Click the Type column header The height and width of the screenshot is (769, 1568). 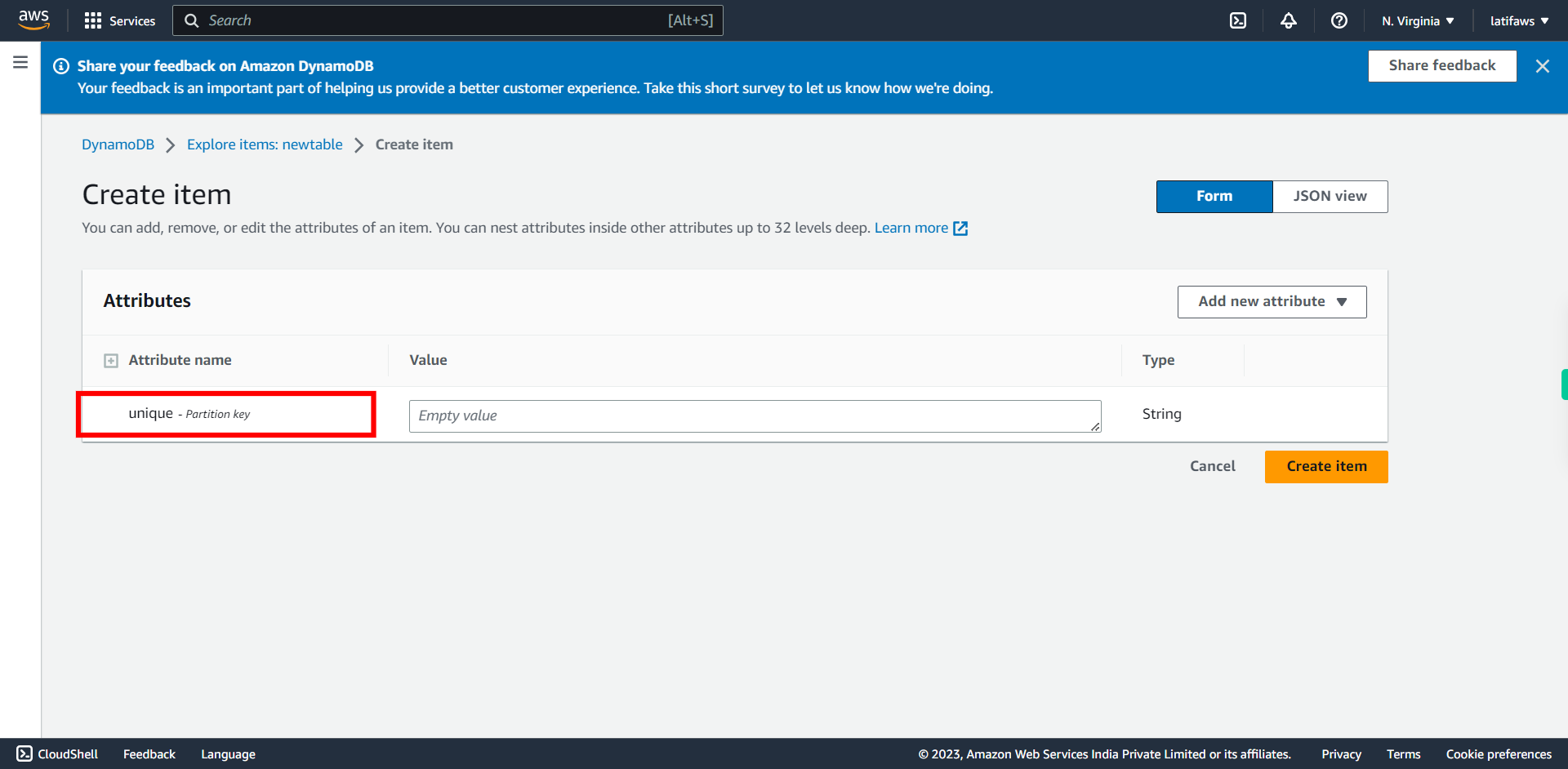pyautogui.click(x=1158, y=360)
